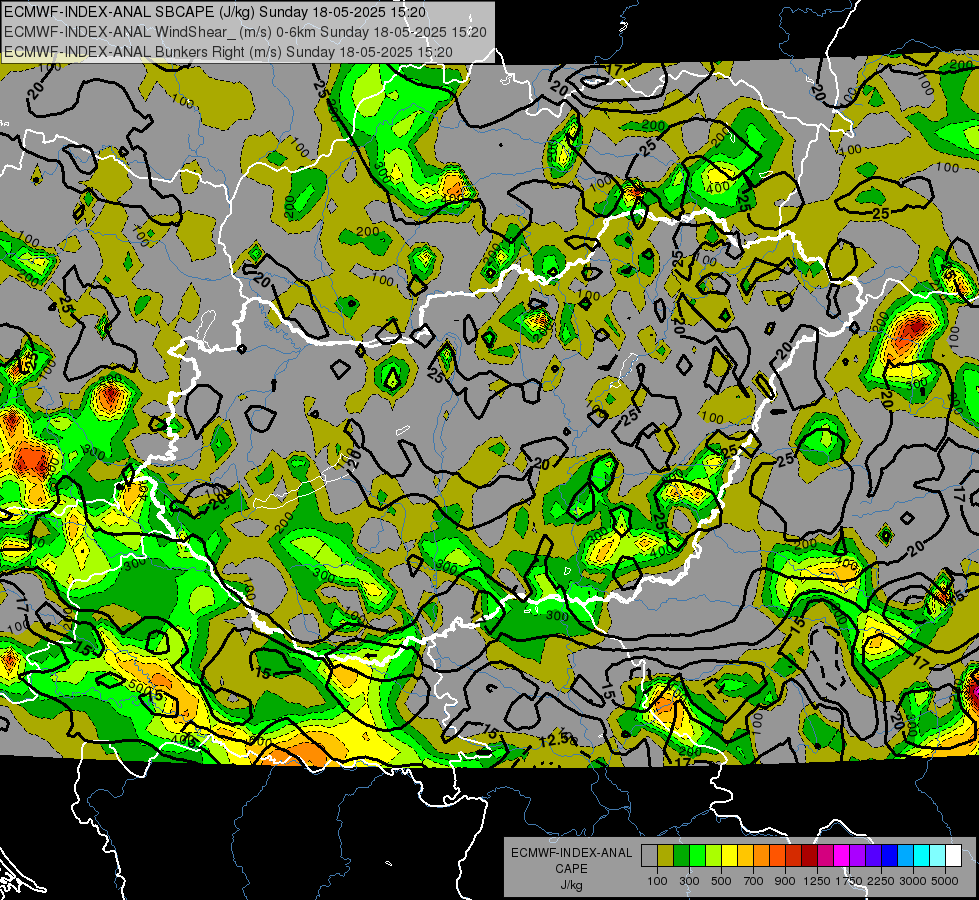Click the pure blue swatch after 2250
Screen dimensions: 979x900
point(890,856)
